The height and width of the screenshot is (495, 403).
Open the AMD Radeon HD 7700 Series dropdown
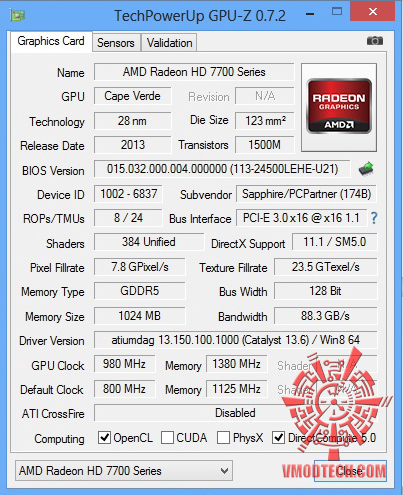click(124, 471)
